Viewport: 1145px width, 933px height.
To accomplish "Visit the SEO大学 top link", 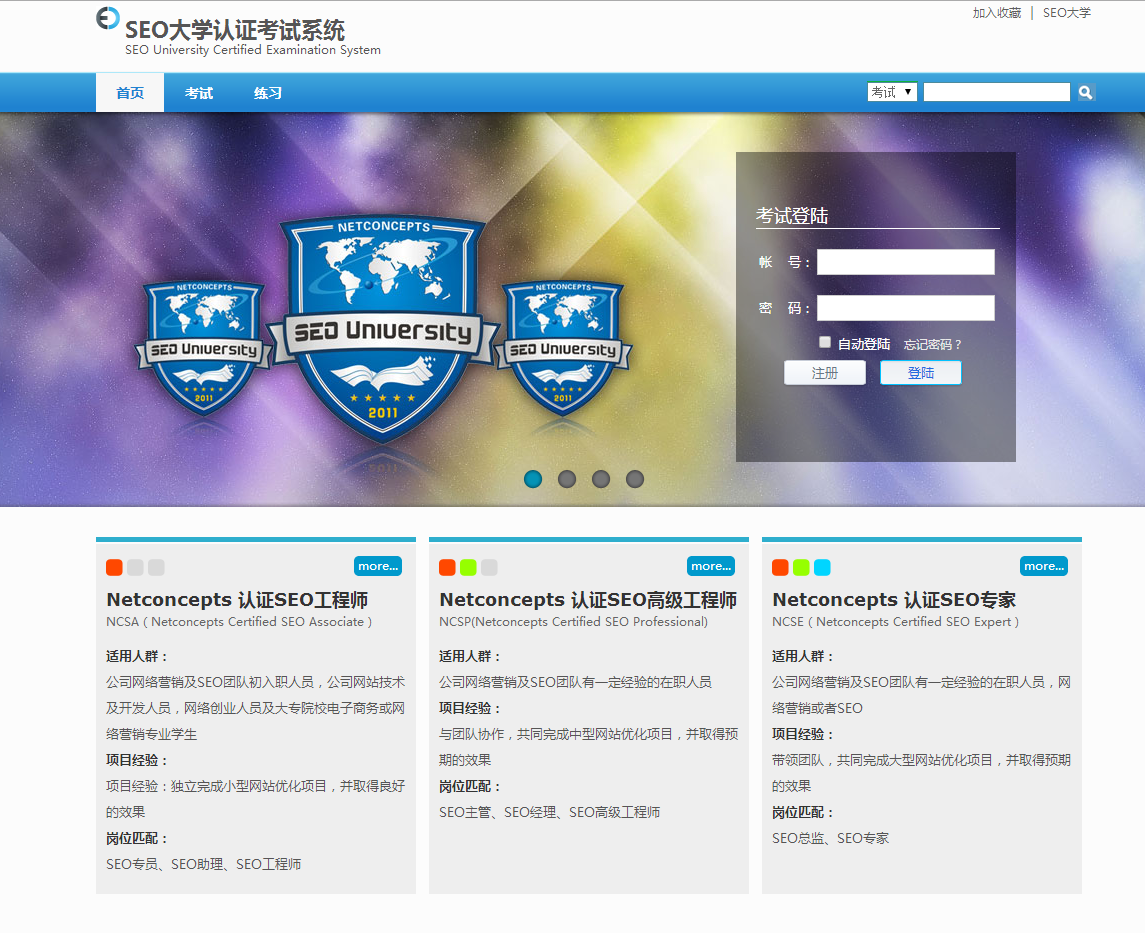I will [1067, 13].
